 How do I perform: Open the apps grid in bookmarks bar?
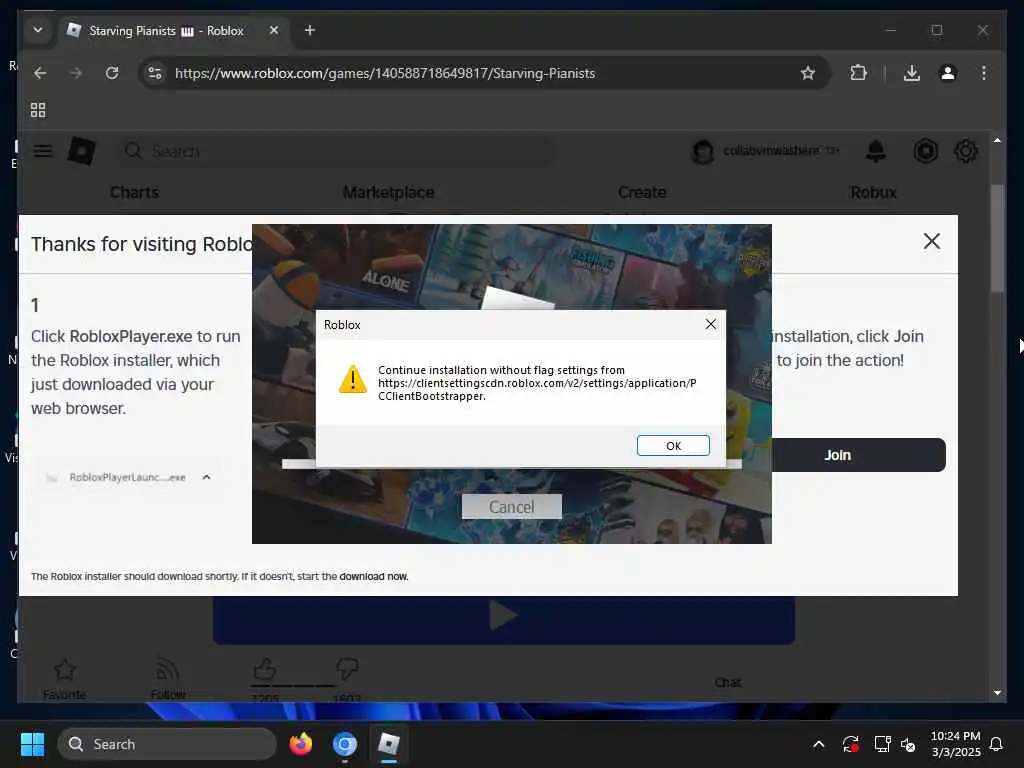click(x=38, y=110)
